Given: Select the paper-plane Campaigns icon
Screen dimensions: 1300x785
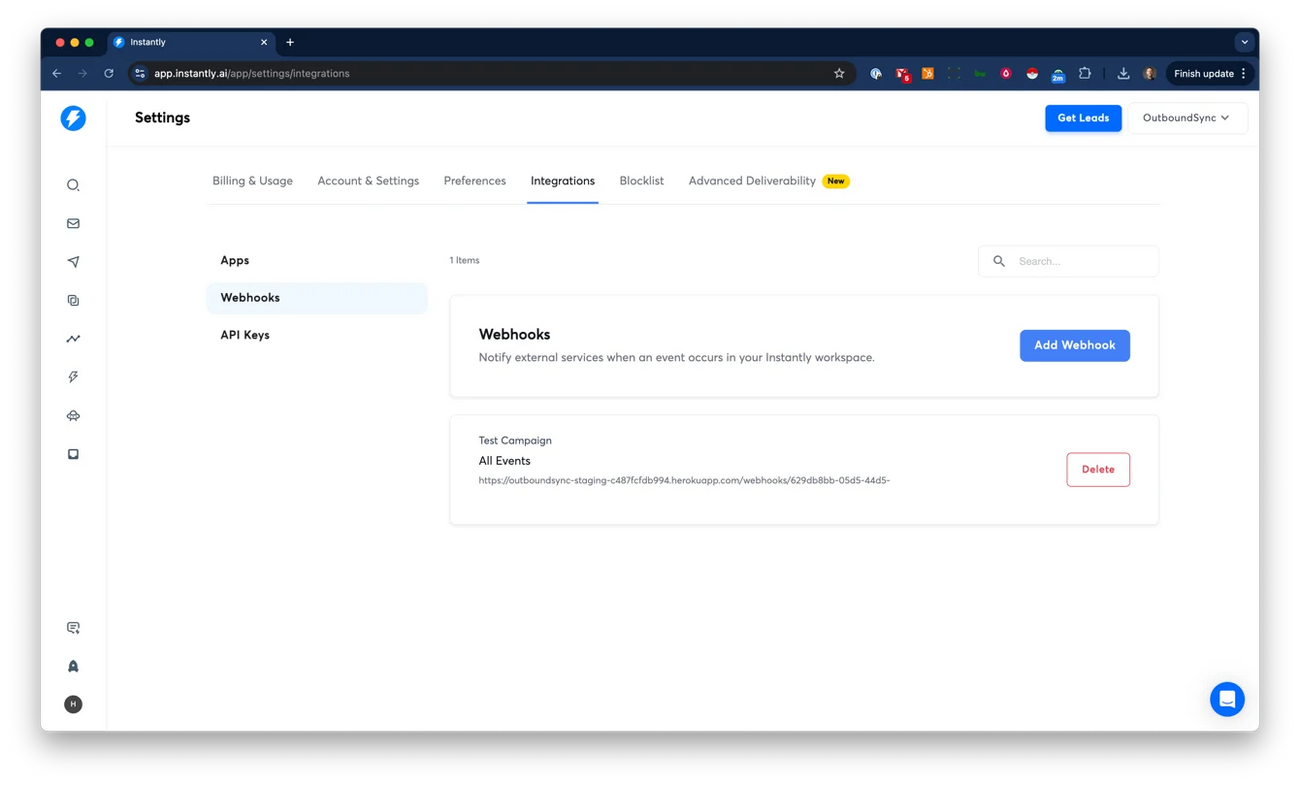Looking at the screenshot, I should point(72,261).
